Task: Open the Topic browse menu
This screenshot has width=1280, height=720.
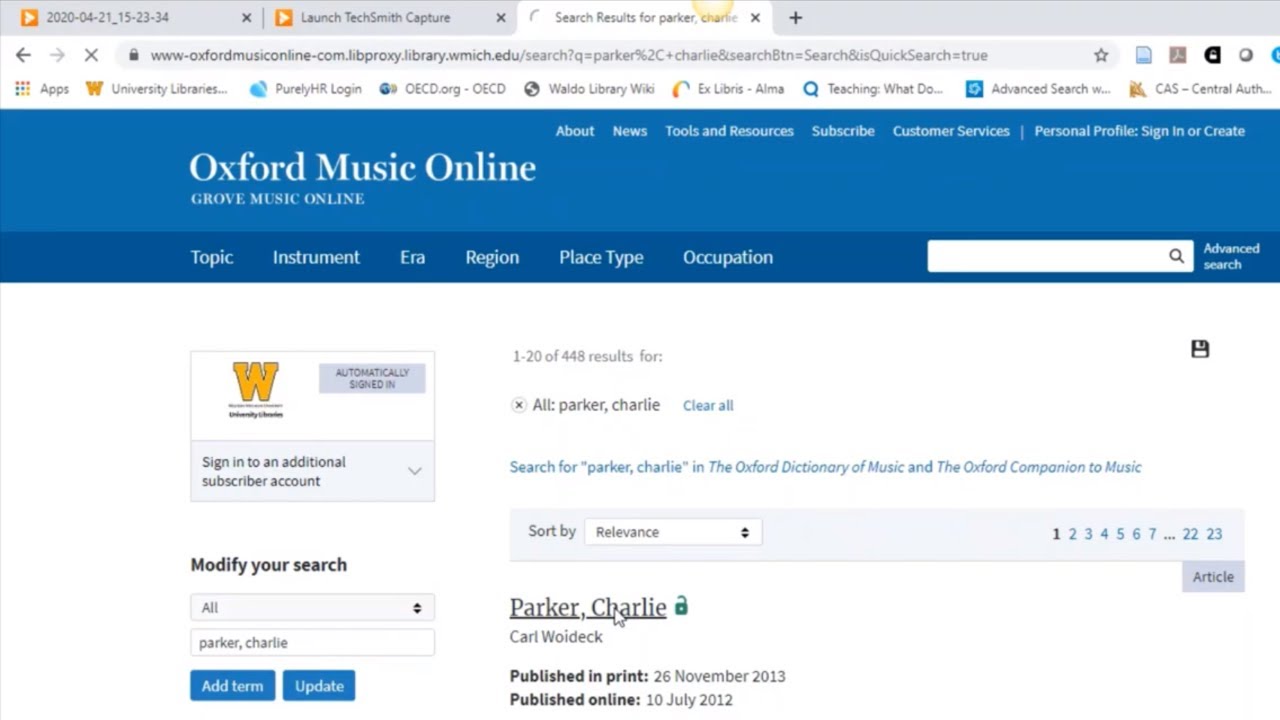Action: coord(212,257)
